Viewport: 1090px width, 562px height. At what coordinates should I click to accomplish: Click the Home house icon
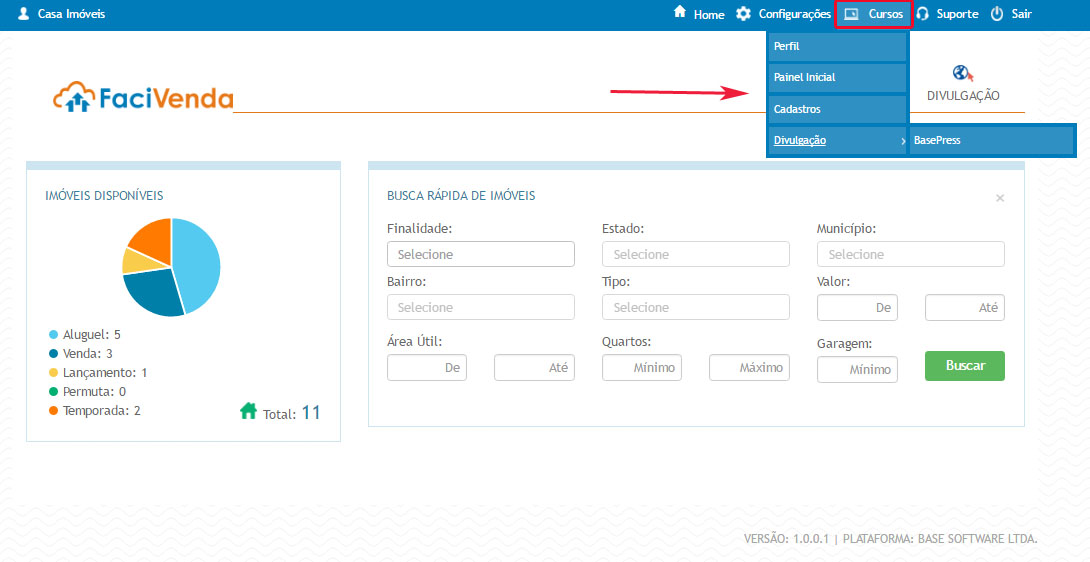(680, 13)
